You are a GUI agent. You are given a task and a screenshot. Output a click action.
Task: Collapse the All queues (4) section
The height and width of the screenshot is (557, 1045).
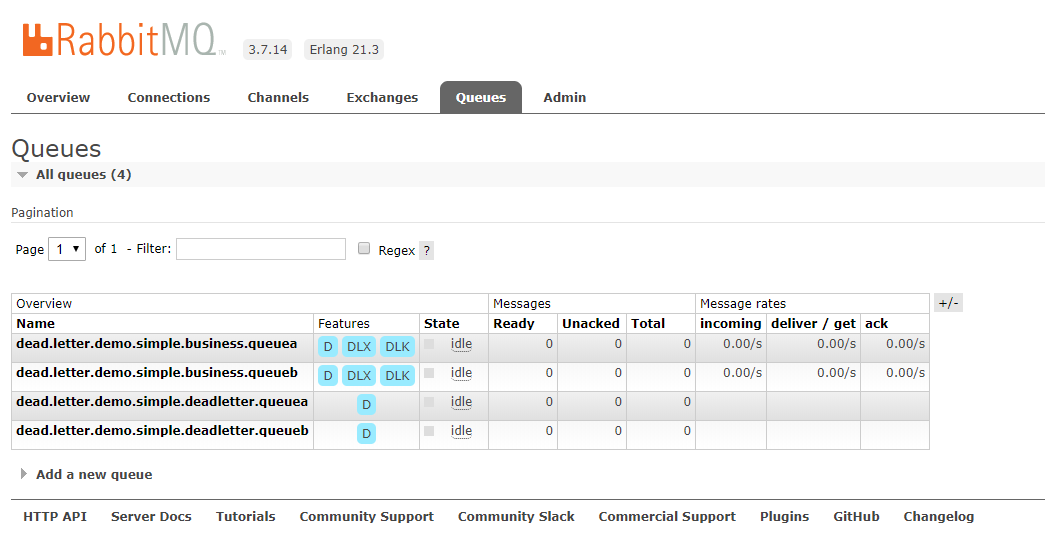83,175
